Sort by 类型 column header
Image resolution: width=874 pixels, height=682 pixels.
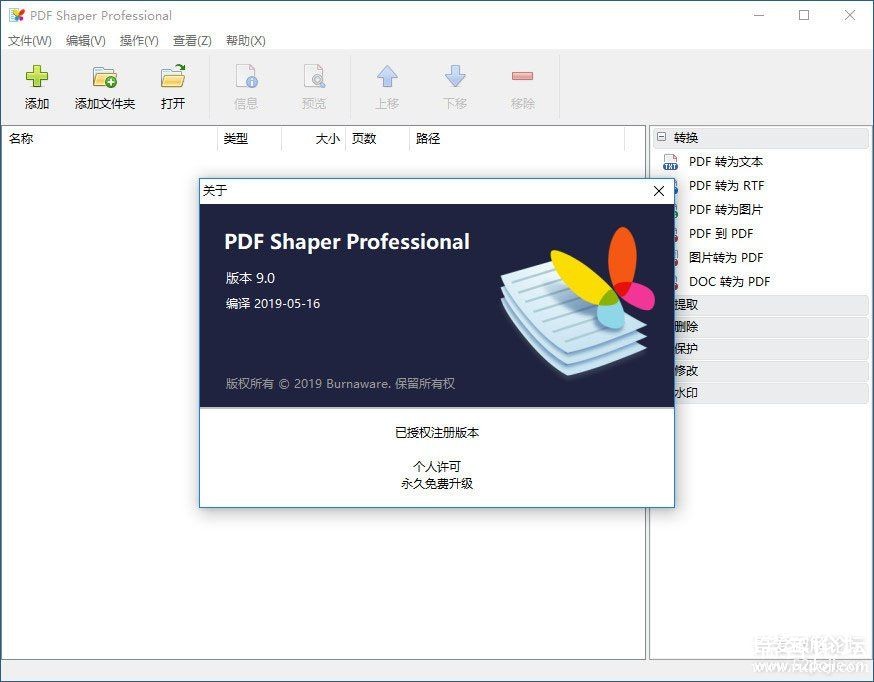coord(249,139)
